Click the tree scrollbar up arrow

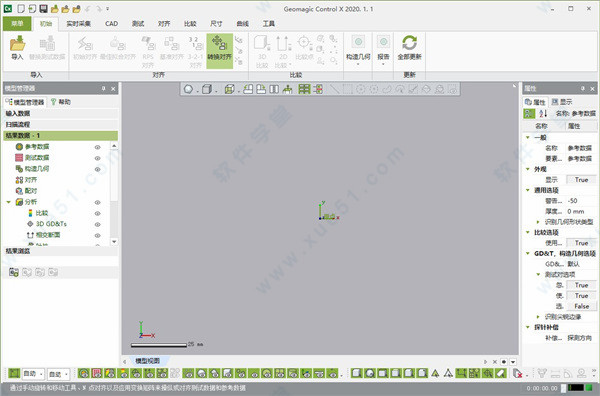(x=114, y=146)
